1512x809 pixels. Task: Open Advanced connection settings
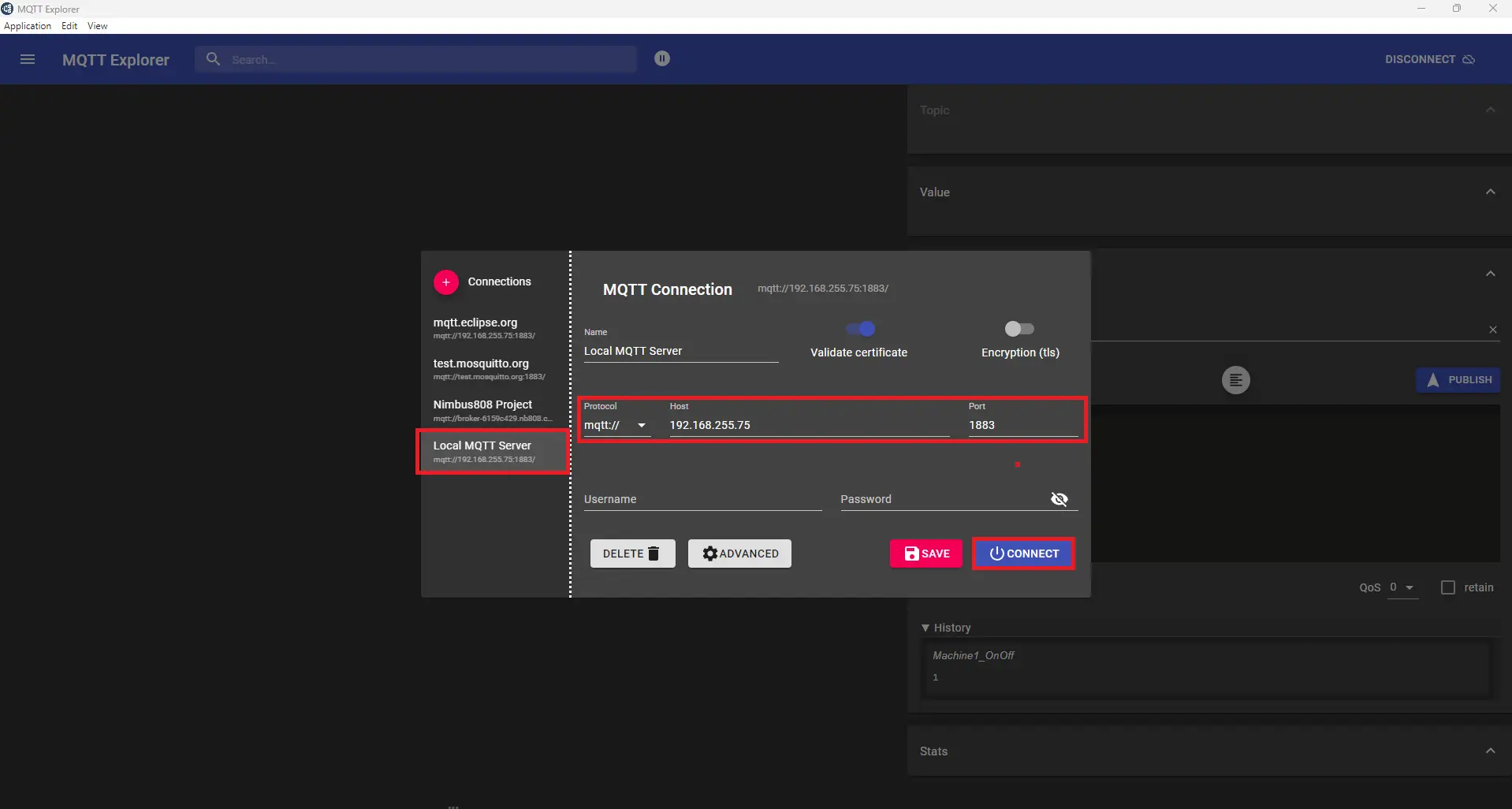(739, 554)
